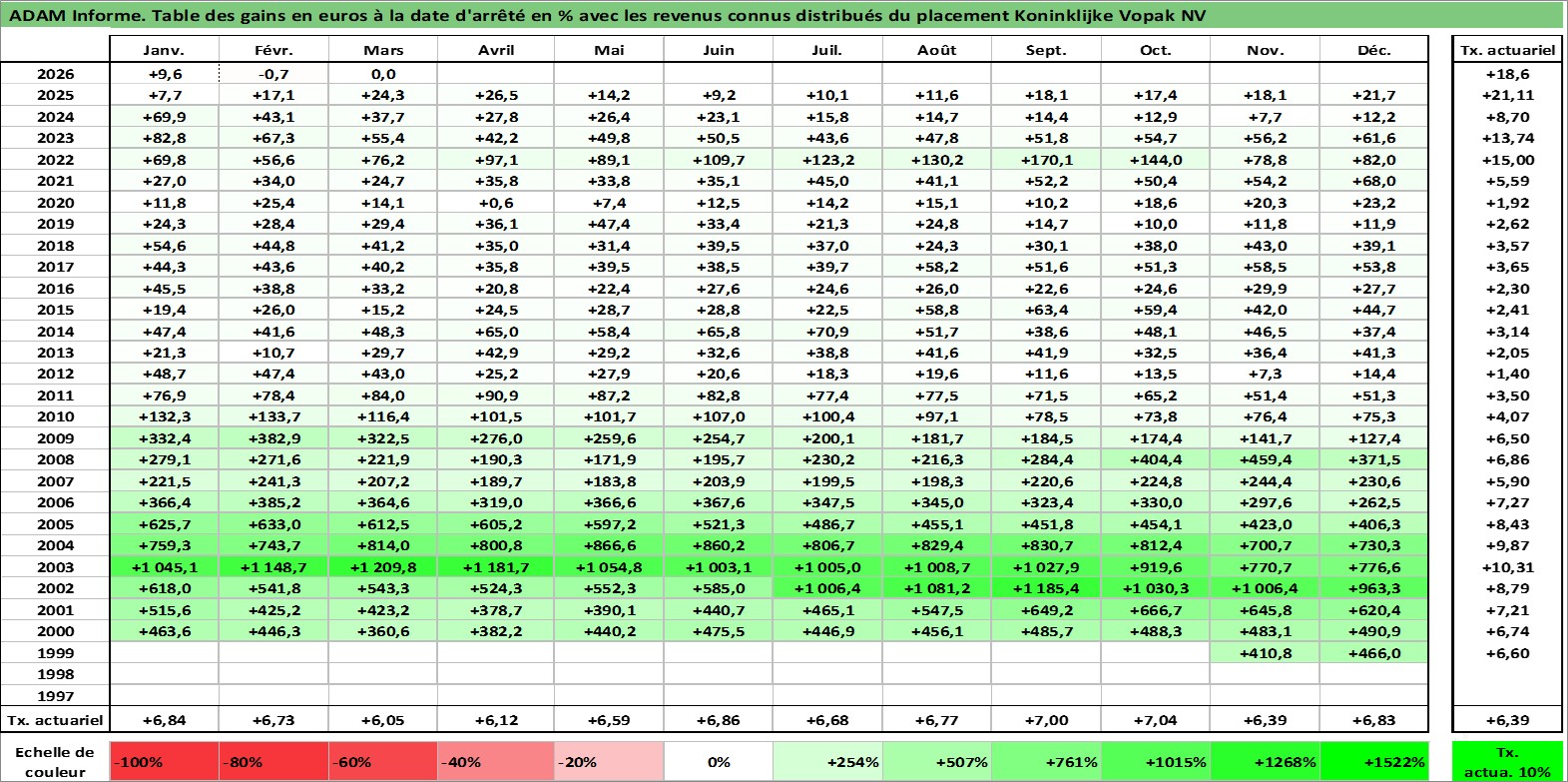Select the "+18,6" actuarial rate for 2026
1568x782 pixels.
1507,74
